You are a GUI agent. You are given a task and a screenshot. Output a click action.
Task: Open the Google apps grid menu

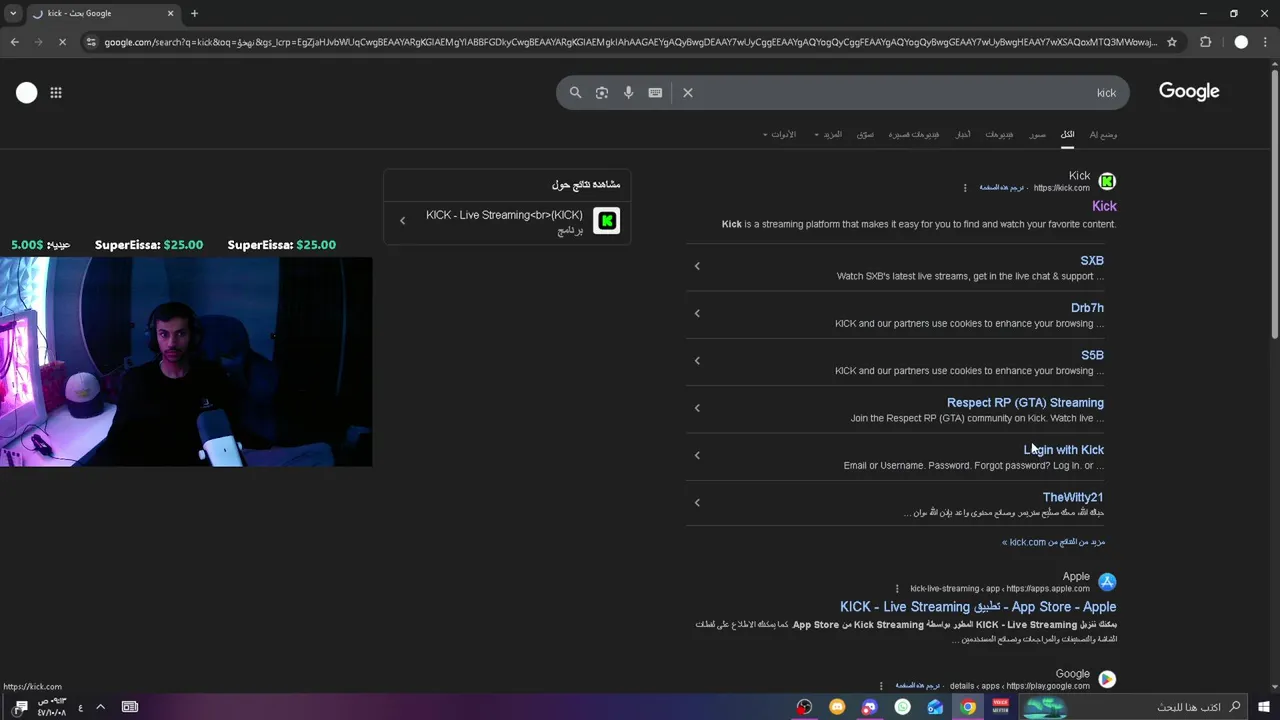tap(56, 92)
